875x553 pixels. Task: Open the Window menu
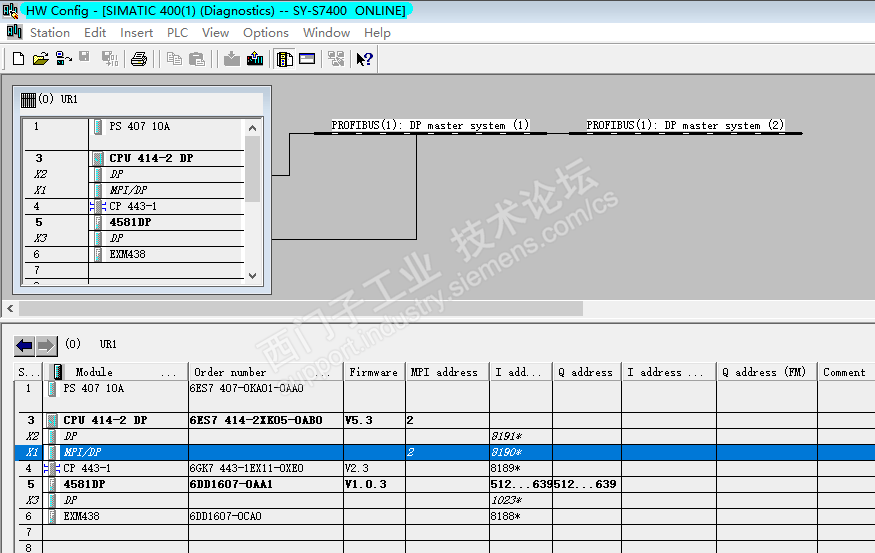(326, 32)
